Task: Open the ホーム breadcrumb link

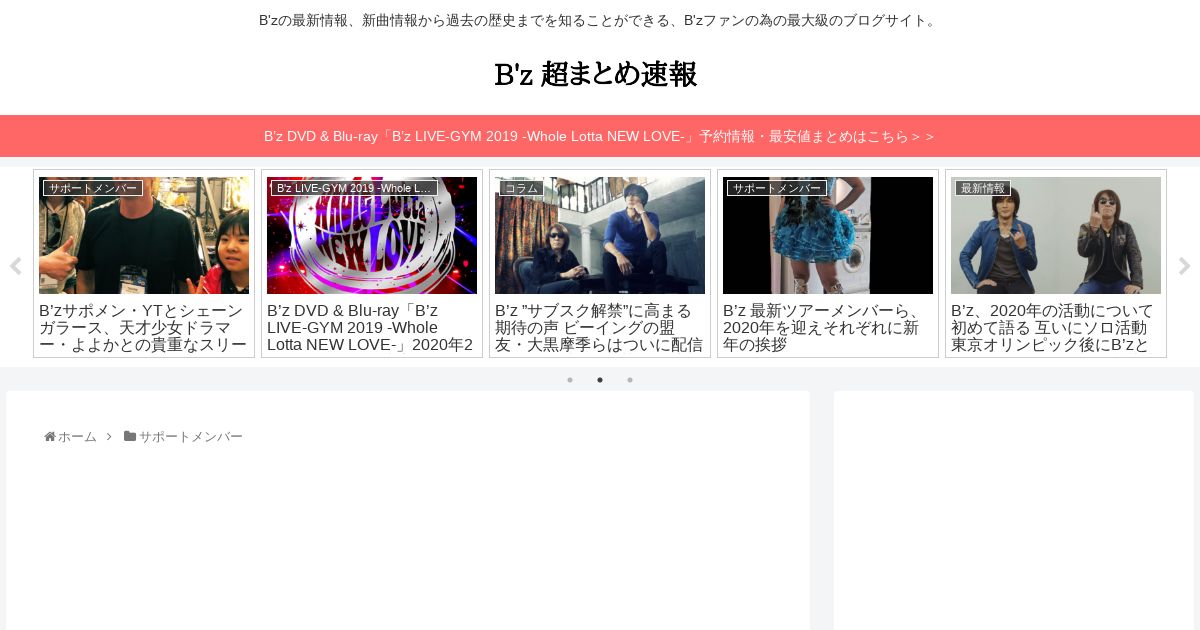Action: coord(77,437)
